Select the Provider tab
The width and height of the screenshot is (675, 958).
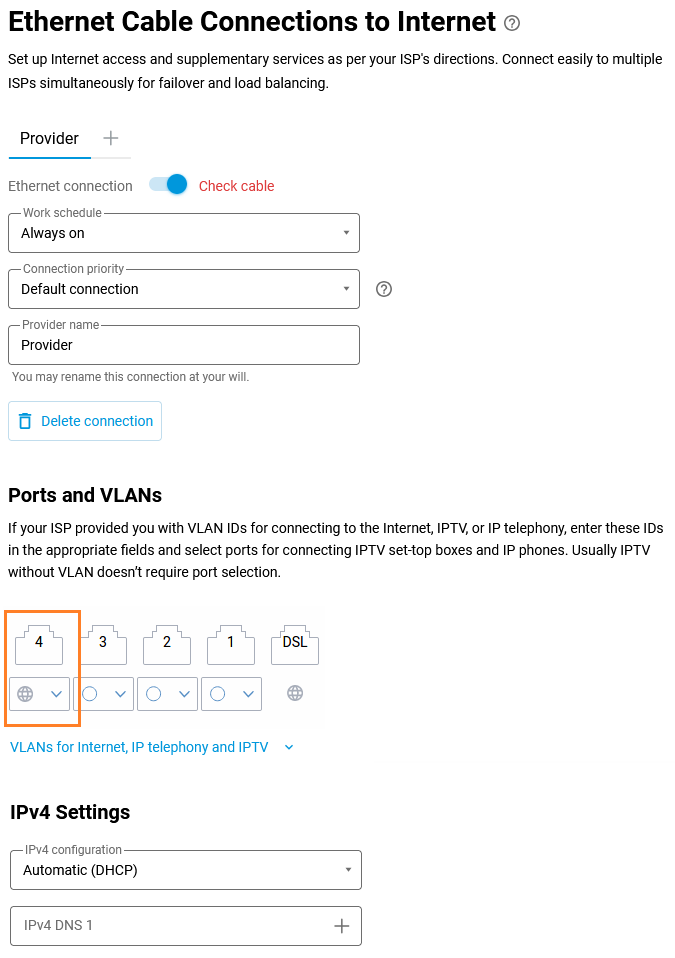49,138
